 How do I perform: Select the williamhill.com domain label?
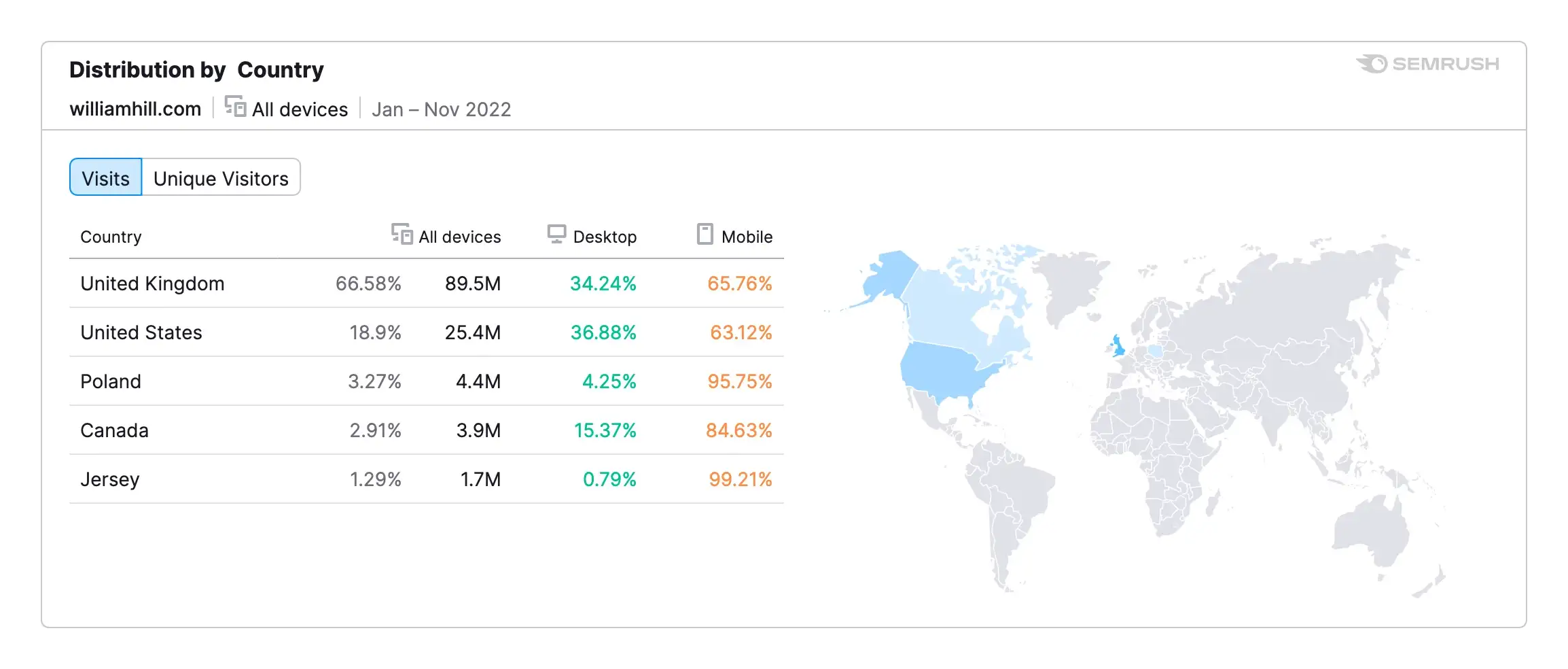pyautogui.click(x=135, y=109)
